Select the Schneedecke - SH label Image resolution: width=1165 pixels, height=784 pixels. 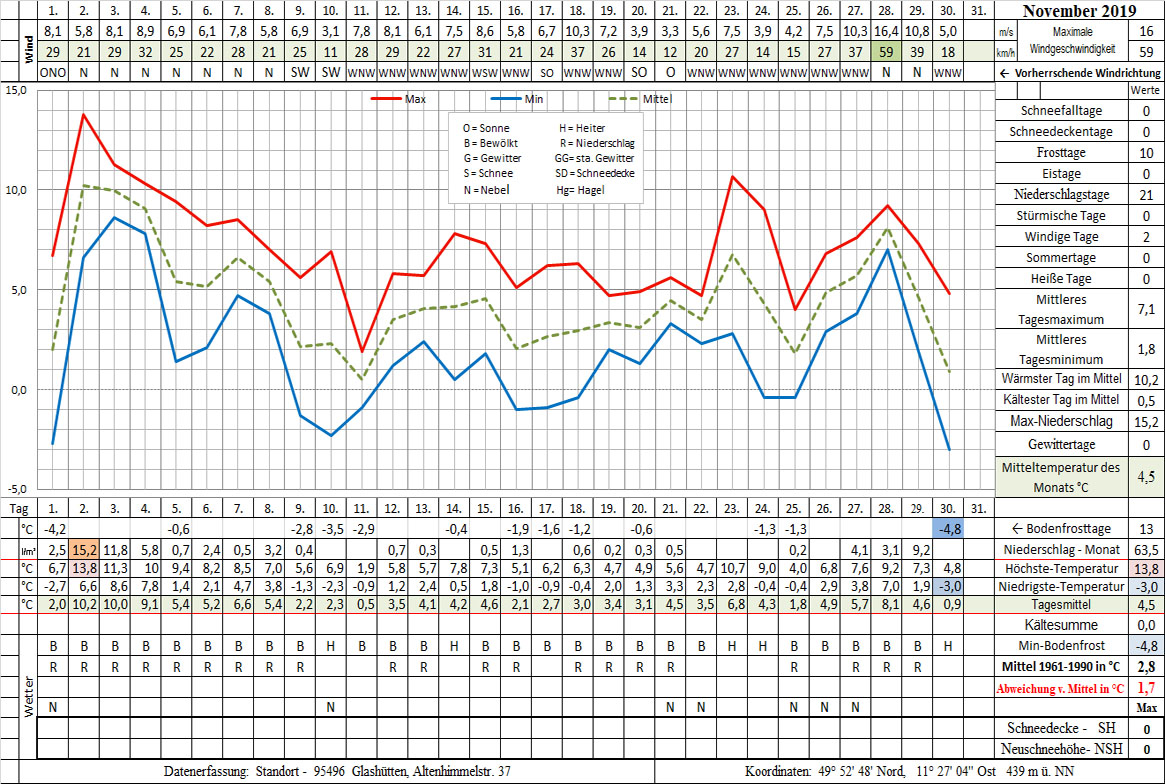click(x=1060, y=728)
